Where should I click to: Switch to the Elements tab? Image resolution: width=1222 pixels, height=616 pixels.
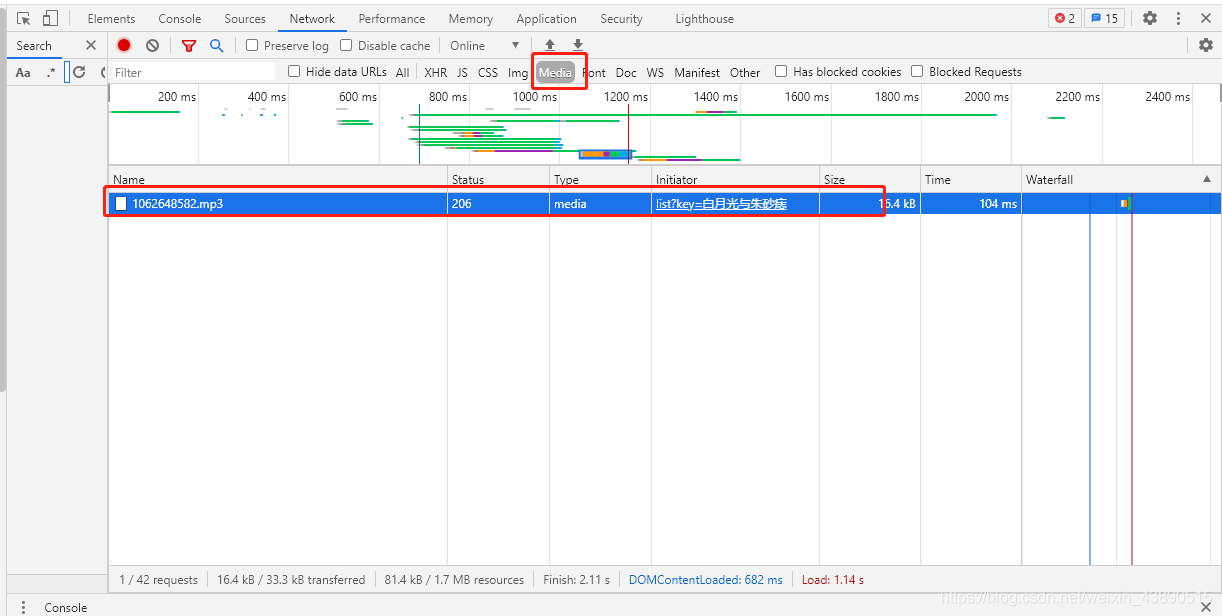click(x=111, y=18)
